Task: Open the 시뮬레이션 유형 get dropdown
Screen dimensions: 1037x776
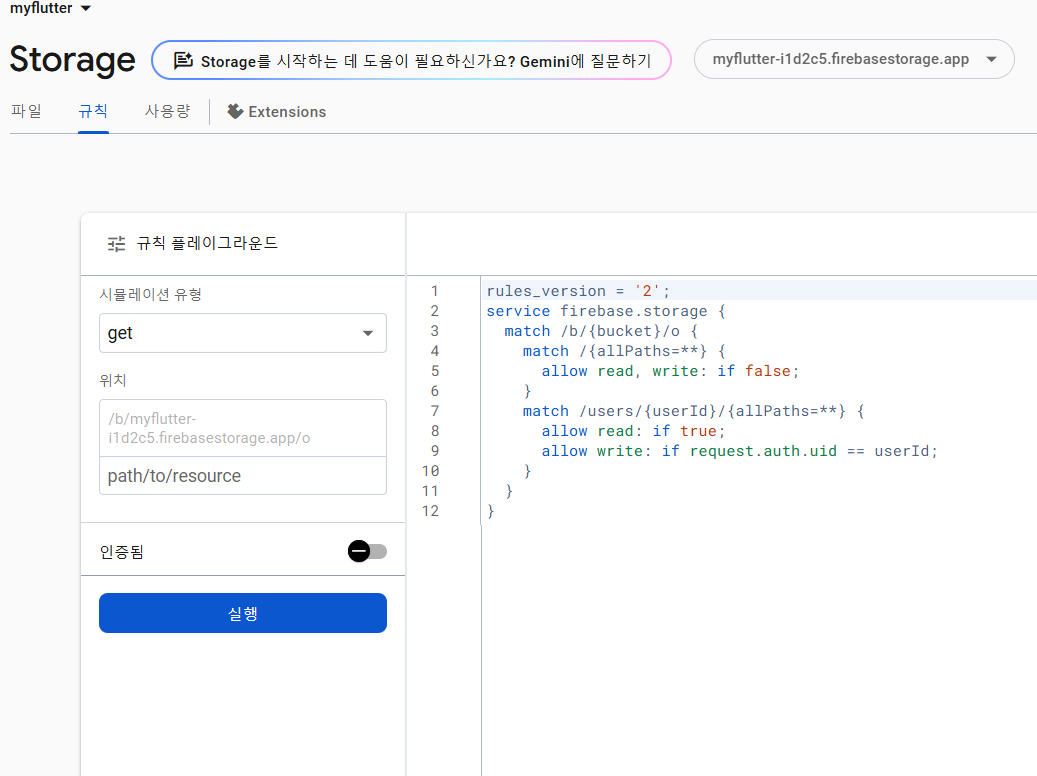Action: (x=243, y=333)
